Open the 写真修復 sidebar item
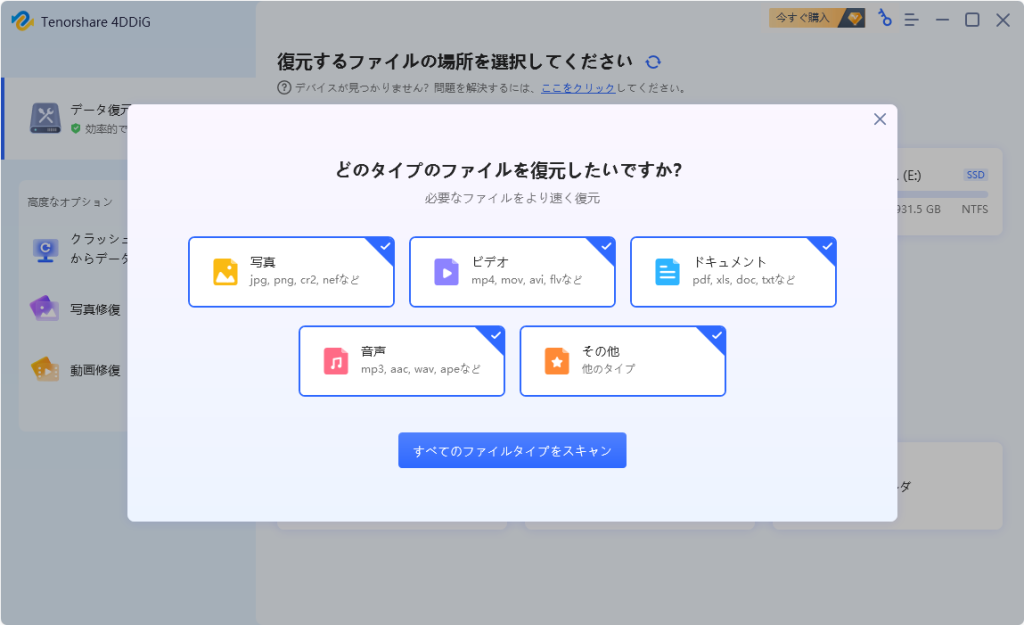1024x625 pixels. pyautogui.click(x=78, y=309)
